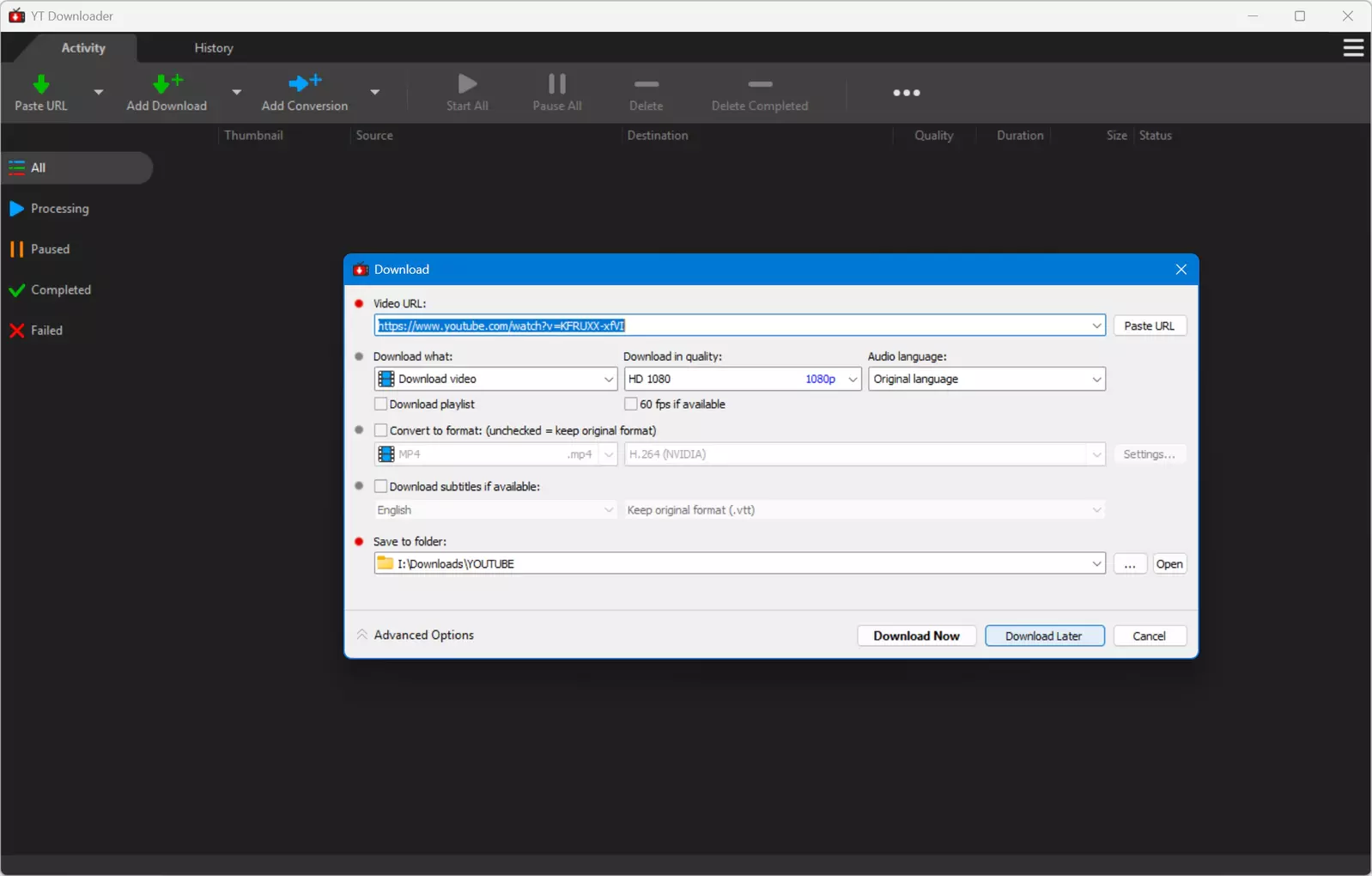1372x876 pixels.
Task: Enable the Download playlist checkbox
Action: 380,405
